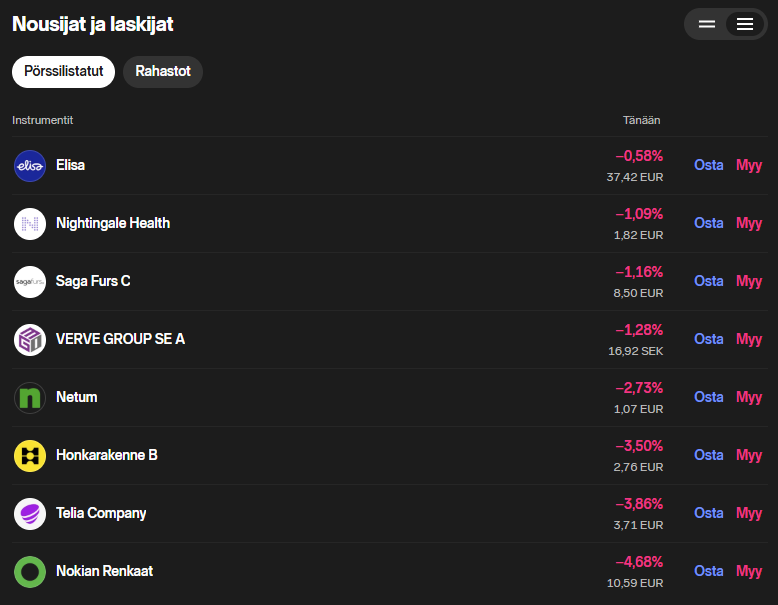778x605 pixels.
Task: Open the VERVE GROUP SE A name link
Action: [120, 340]
